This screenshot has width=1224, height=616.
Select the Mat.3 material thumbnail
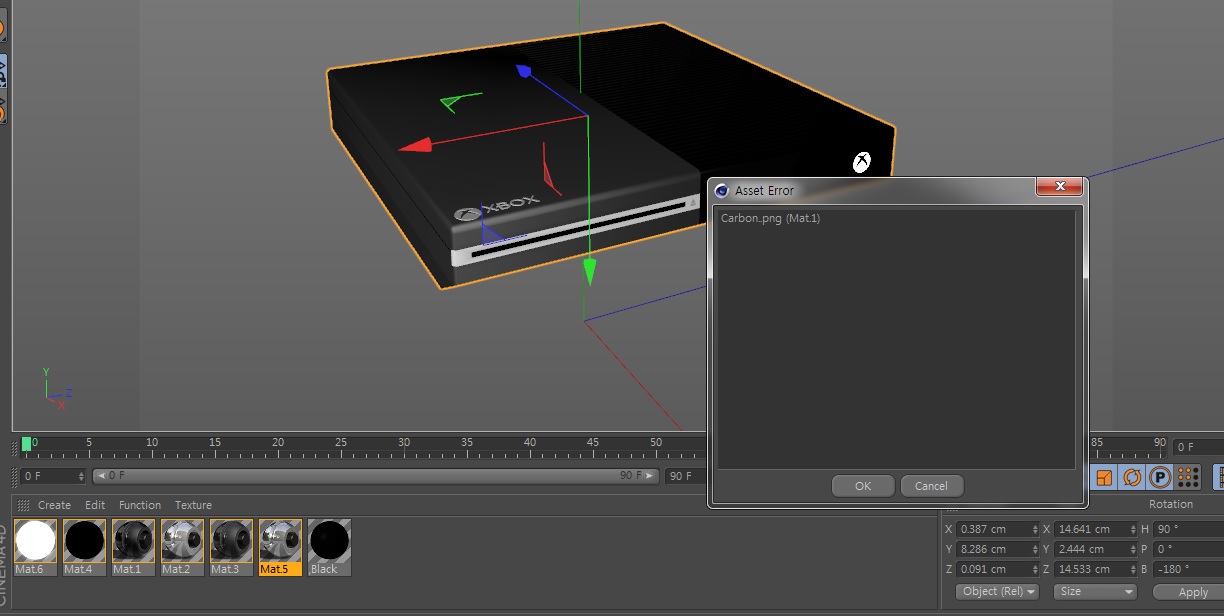point(231,546)
